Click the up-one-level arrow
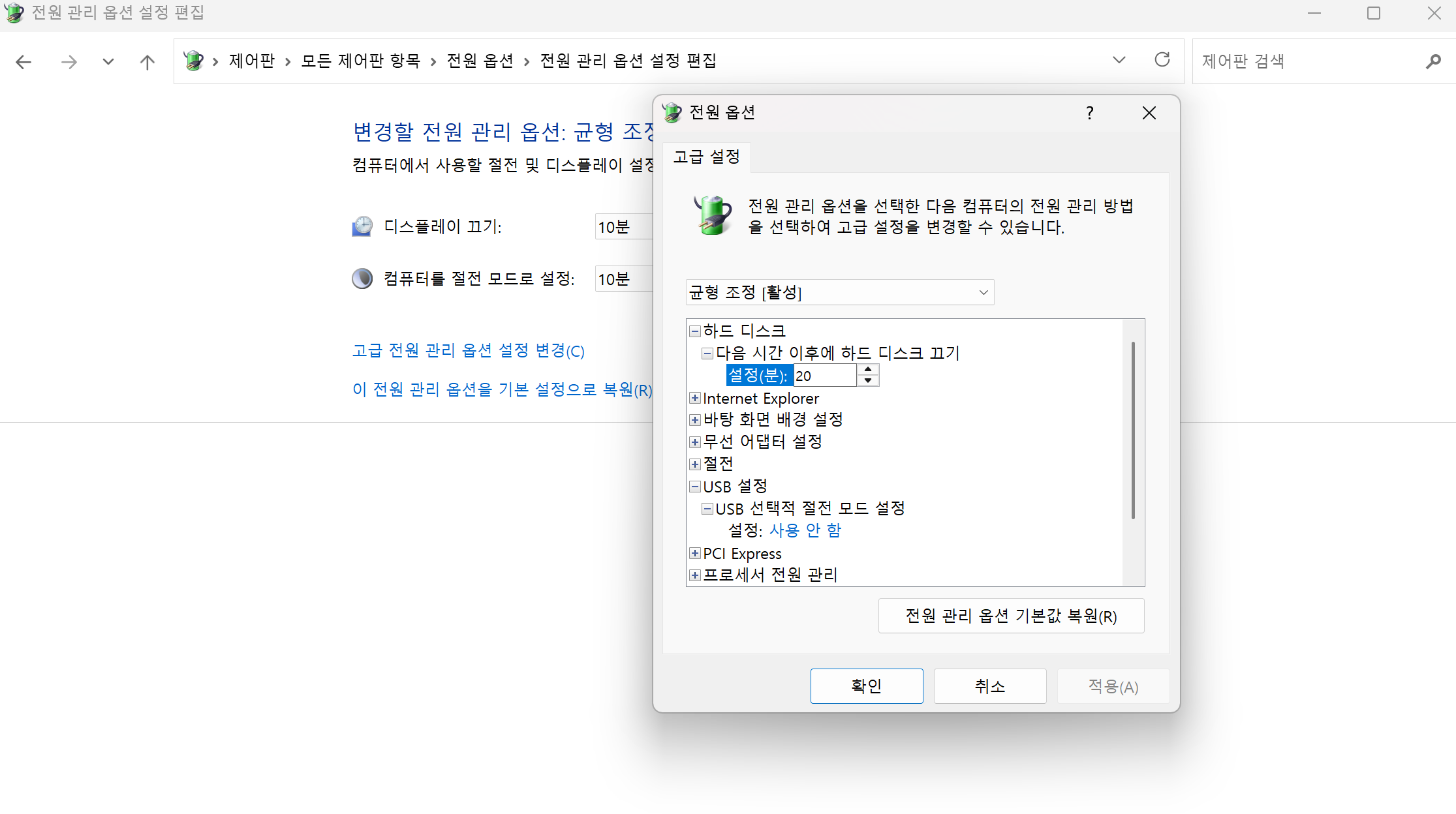Screen dimensions: 1456x814 pos(147,62)
